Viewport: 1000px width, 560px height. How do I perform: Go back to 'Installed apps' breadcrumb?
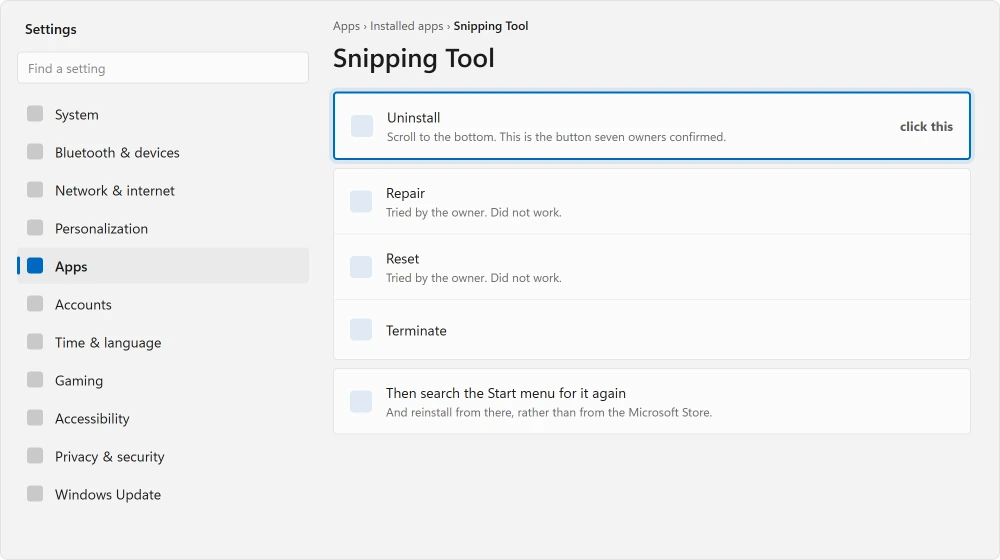tap(406, 26)
